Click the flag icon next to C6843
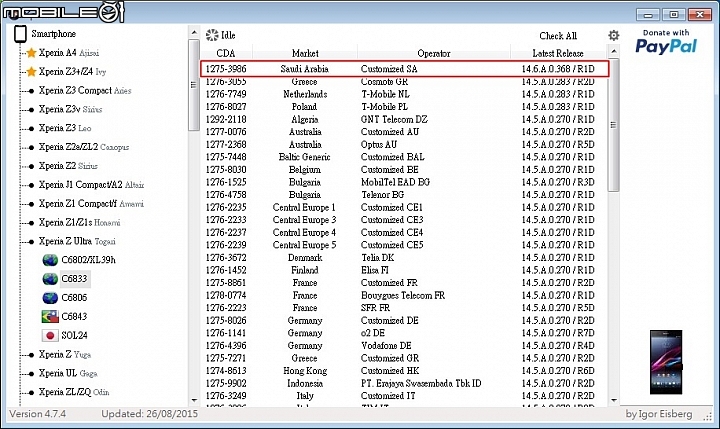This screenshot has width=720, height=429. [50, 316]
